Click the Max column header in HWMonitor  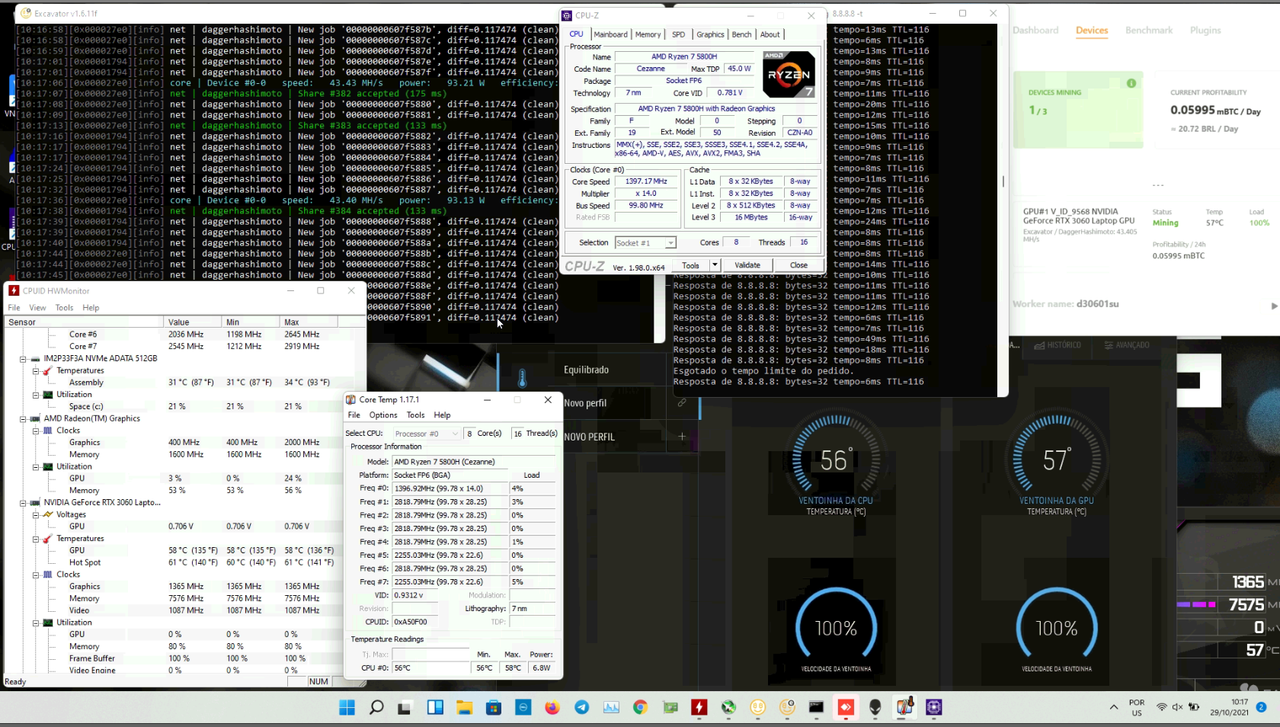(x=310, y=322)
